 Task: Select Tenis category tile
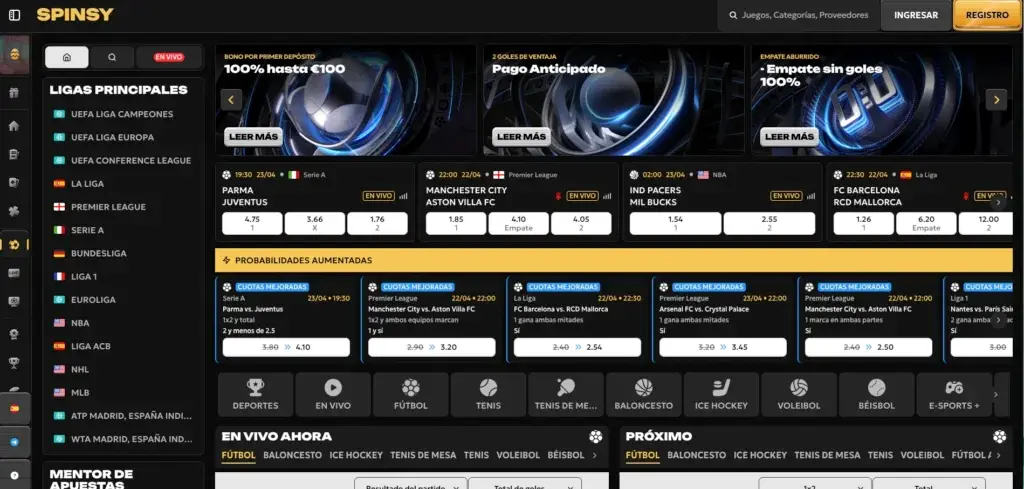pos(488,394)
